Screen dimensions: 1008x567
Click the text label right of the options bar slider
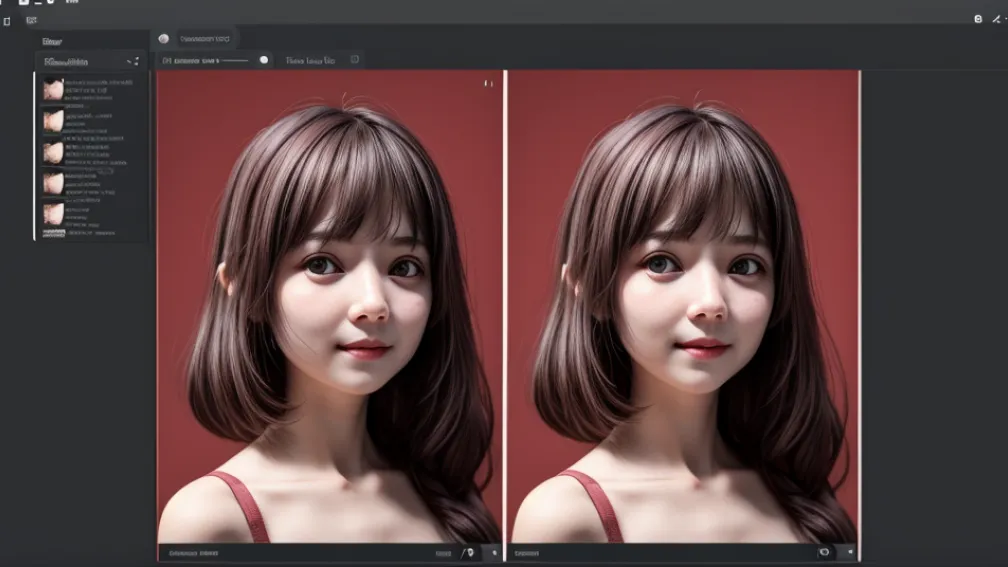tap(309, 60)
